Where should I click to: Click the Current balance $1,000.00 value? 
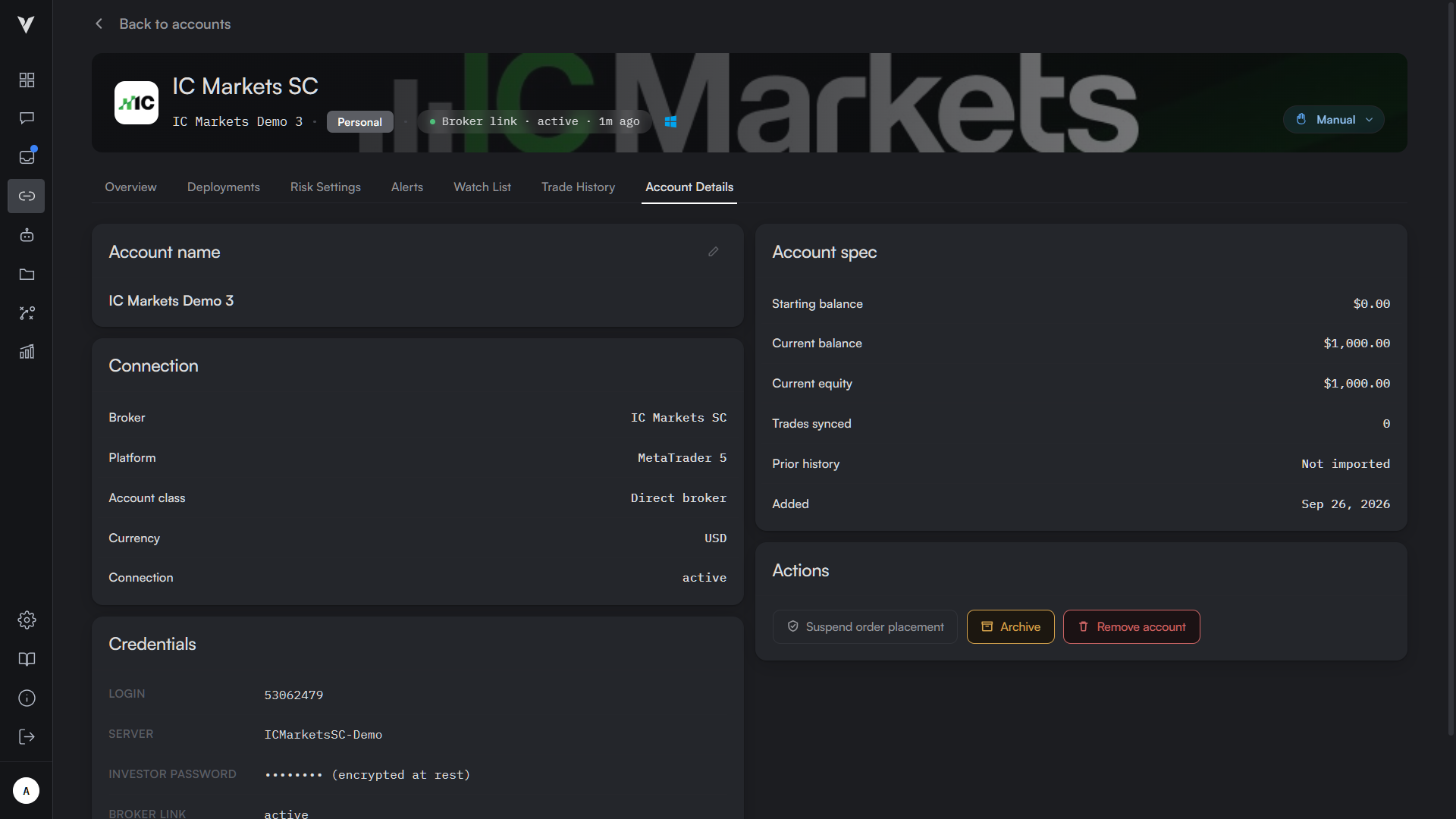tap(1357, 344)
